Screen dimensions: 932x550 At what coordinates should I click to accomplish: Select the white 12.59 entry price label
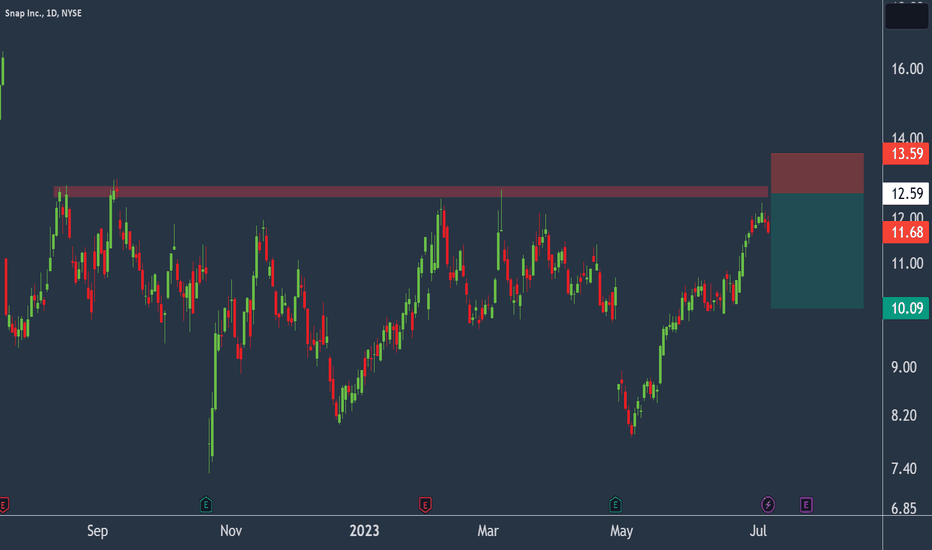pos(906,193)
